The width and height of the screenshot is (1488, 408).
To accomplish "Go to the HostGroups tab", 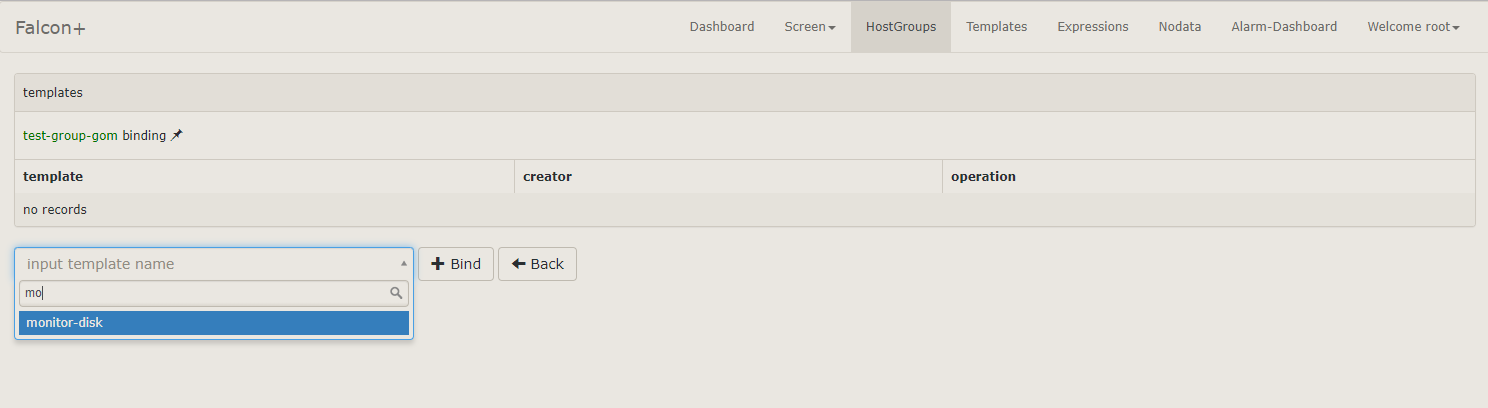I will tap(900, 27).
